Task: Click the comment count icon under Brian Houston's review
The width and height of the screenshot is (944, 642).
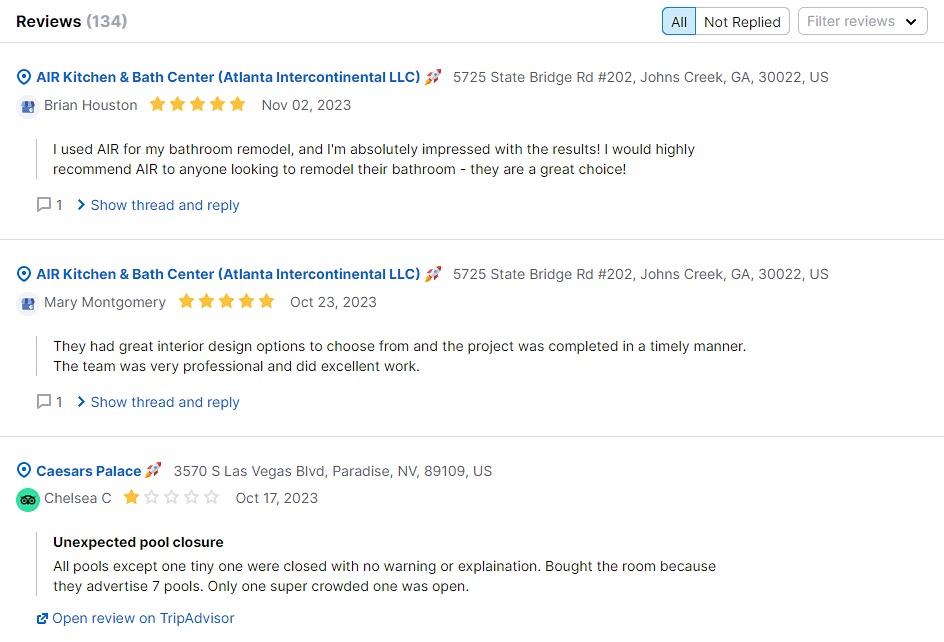Action: pos(42,204)
